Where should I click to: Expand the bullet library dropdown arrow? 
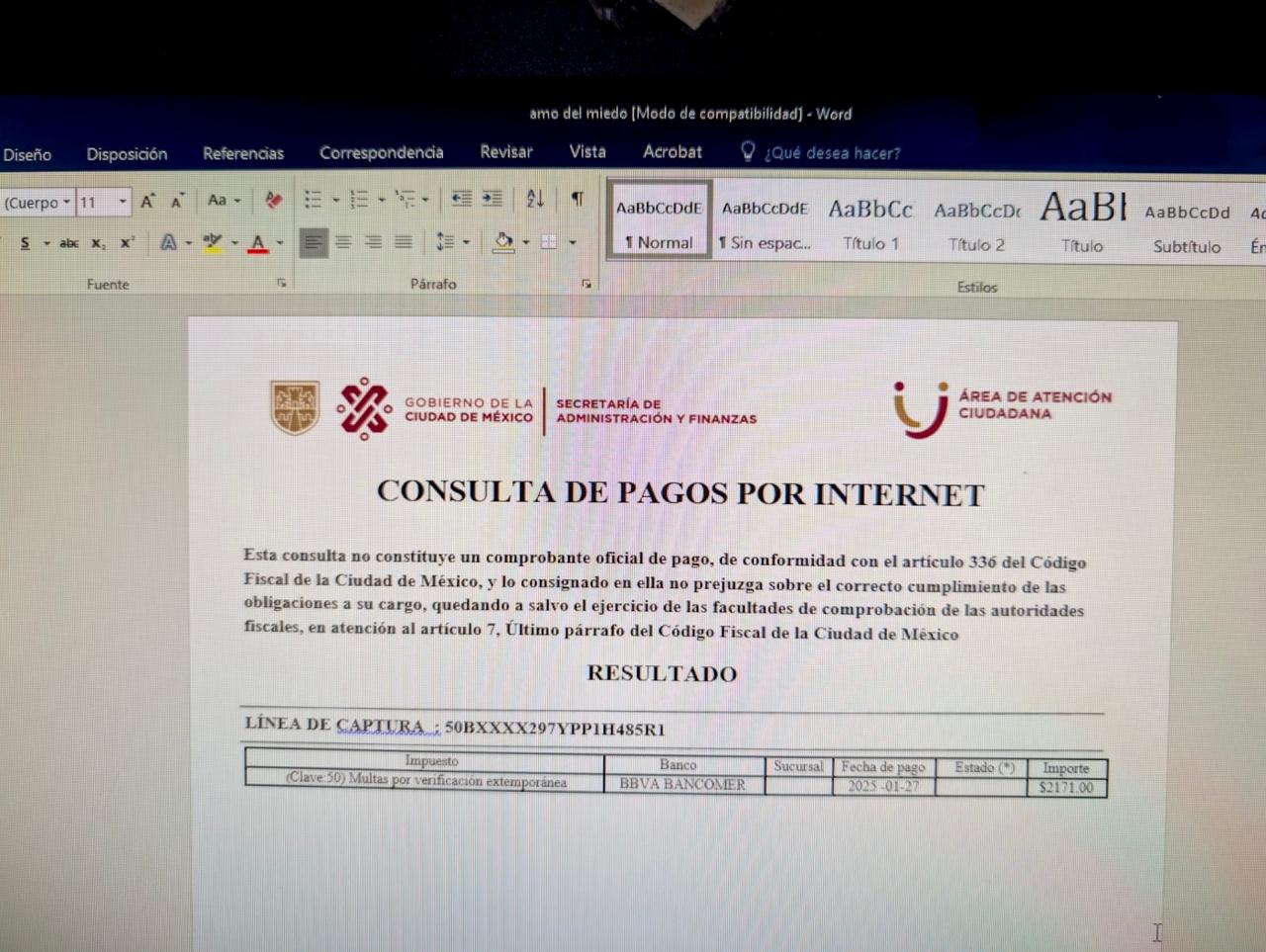coord(335,200)
